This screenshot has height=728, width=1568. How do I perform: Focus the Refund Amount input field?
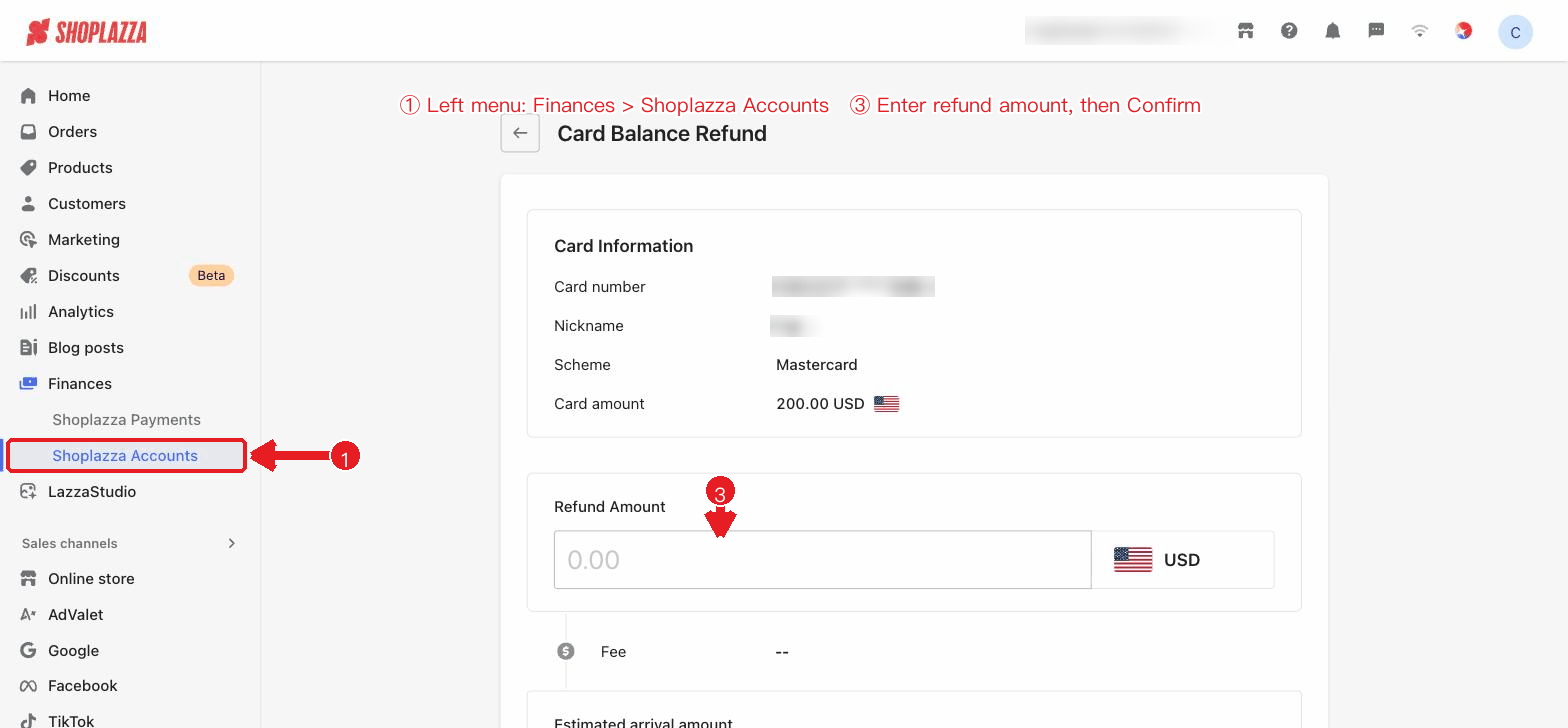click(822, 560)
